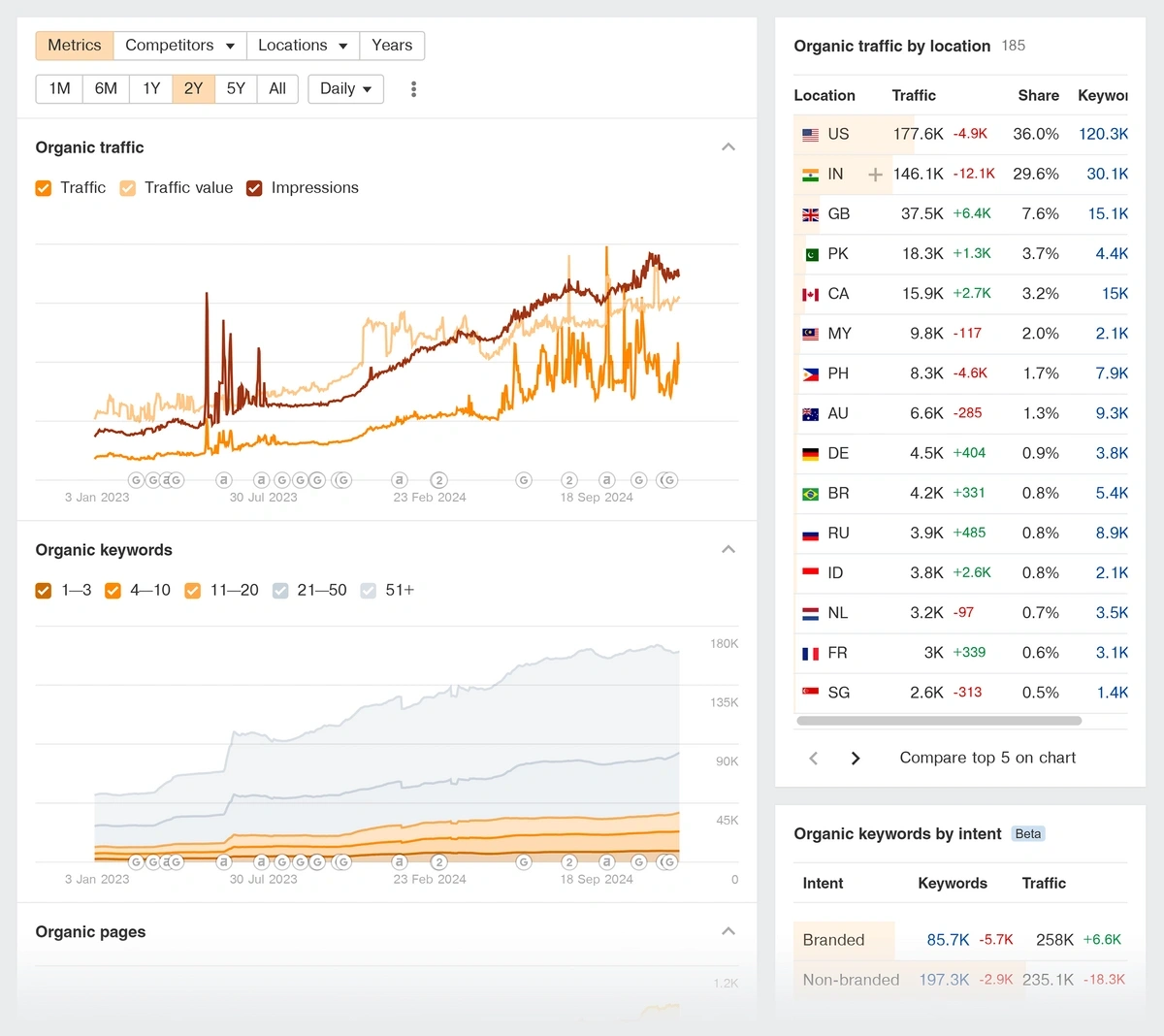Viewport: 1164px width, 1036px height.
Task: Click the Canada flag icon
Action: (810, 294)
